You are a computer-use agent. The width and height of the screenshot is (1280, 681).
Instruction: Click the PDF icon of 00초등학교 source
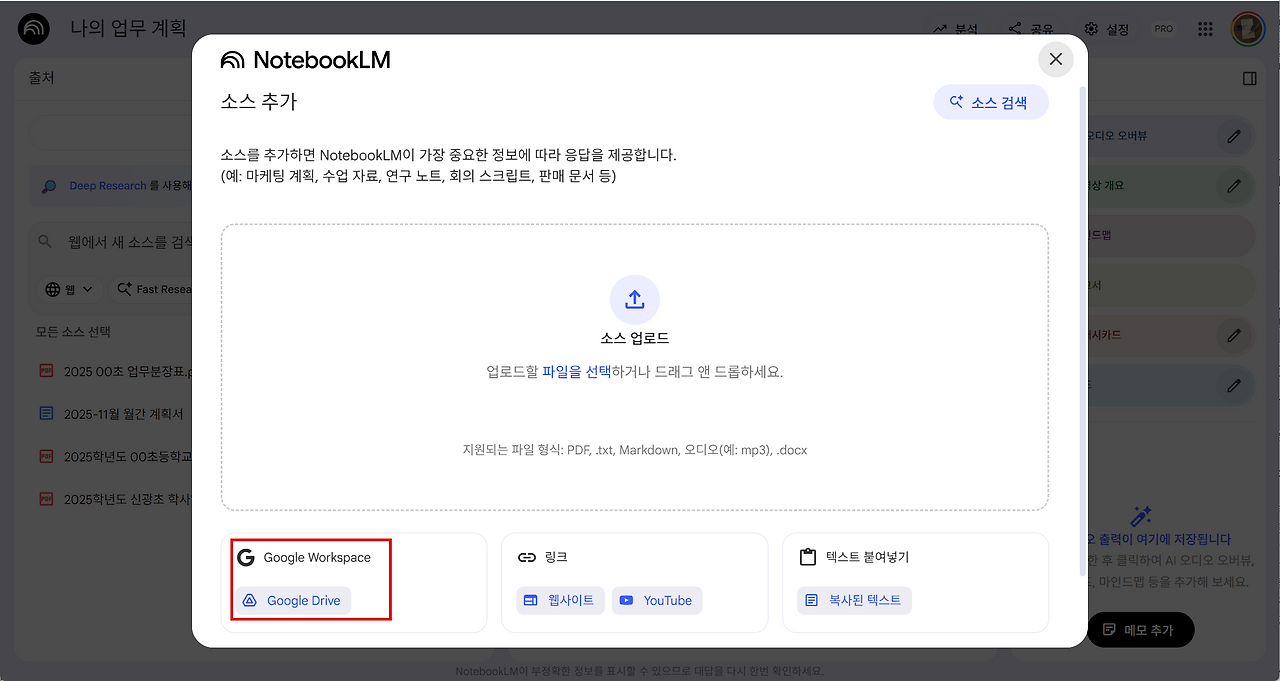46,456
